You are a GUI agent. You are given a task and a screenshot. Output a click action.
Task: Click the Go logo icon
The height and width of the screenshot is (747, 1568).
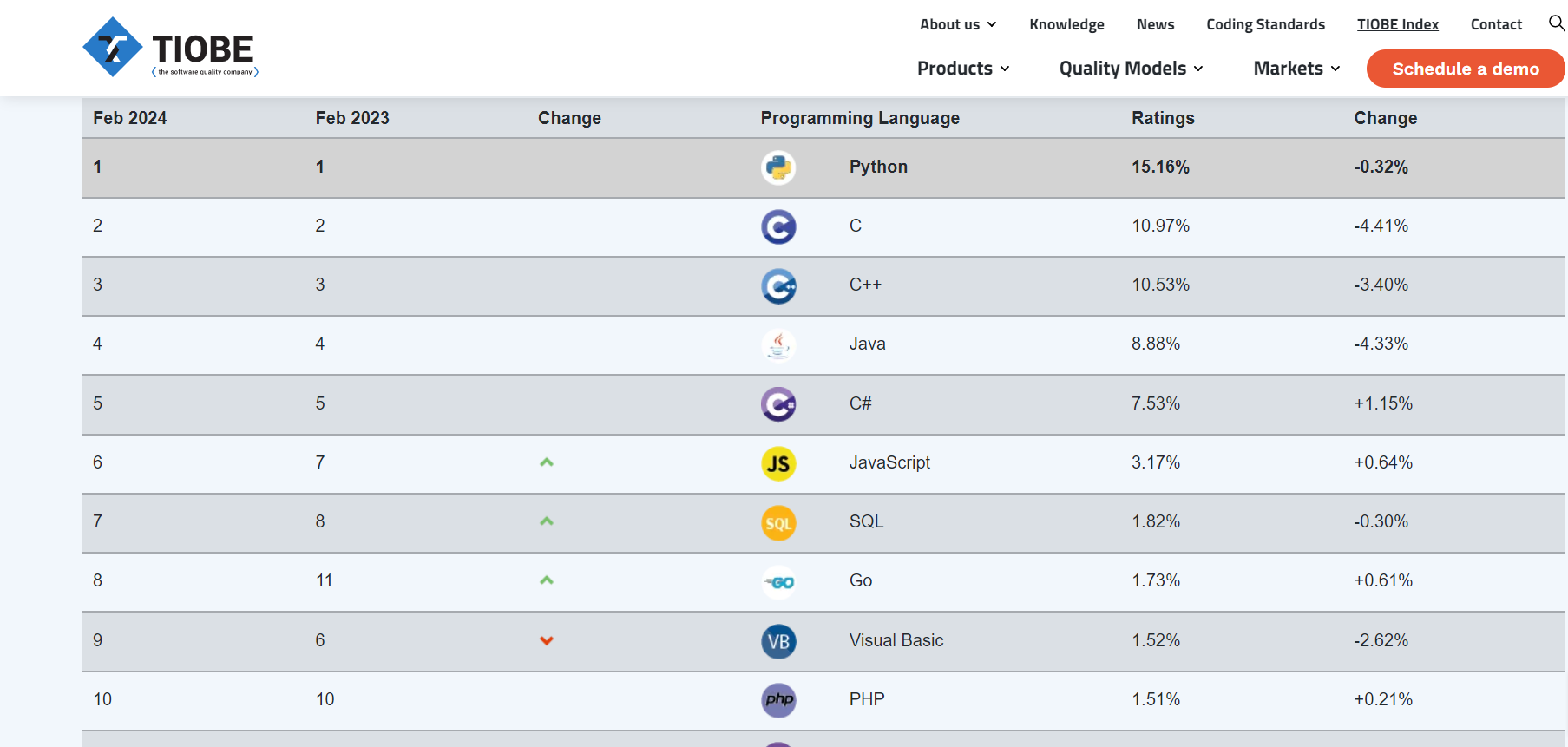pyautogui.click(x=778, y=582)
